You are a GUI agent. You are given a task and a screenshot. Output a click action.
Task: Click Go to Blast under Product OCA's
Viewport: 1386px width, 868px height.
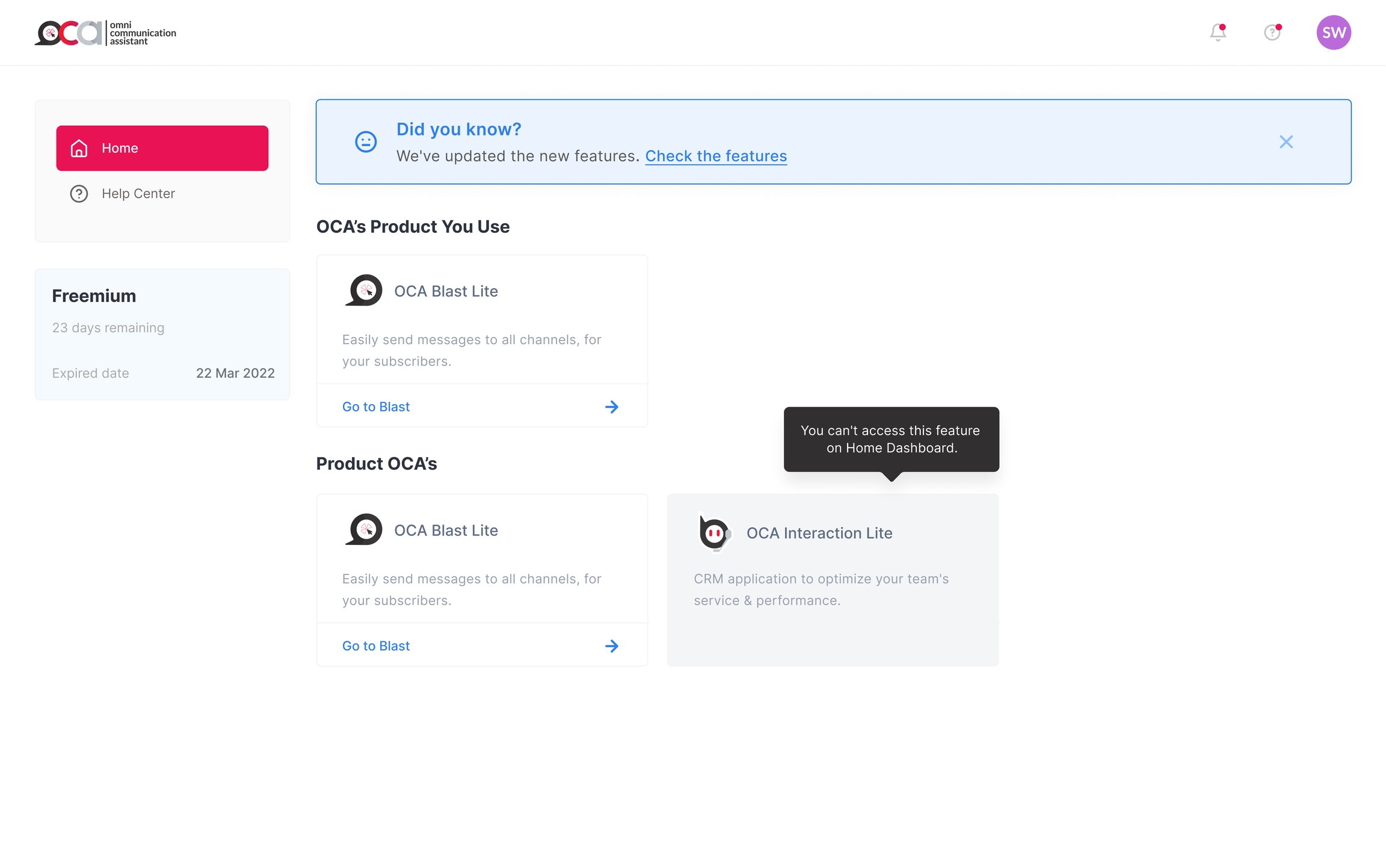click(x=376, y=646)
